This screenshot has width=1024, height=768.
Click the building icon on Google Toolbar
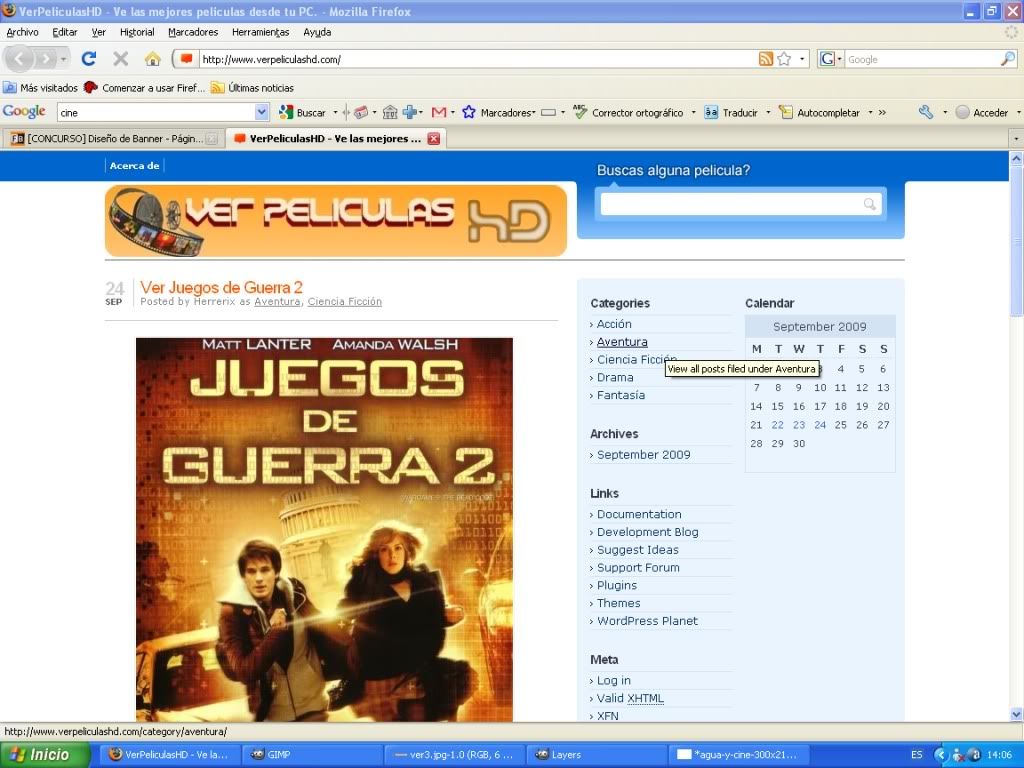click(x=390, y=112)
